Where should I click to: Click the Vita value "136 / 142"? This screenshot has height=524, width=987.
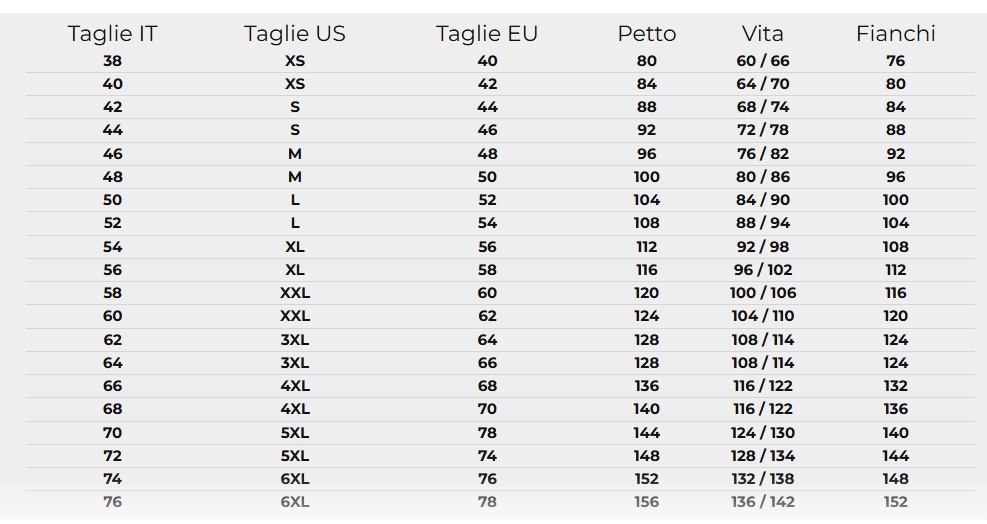pyautogui.click(x=763, y=502)
